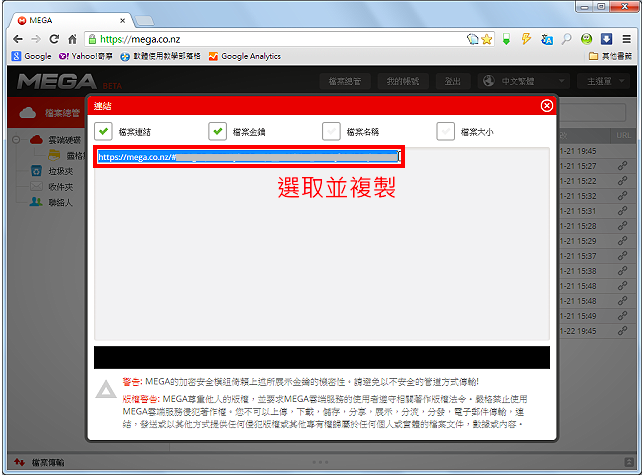
Task: Uncheck the 檔案金鑰 checkbox
Action: pyautogui.click(x=218, y=131)
